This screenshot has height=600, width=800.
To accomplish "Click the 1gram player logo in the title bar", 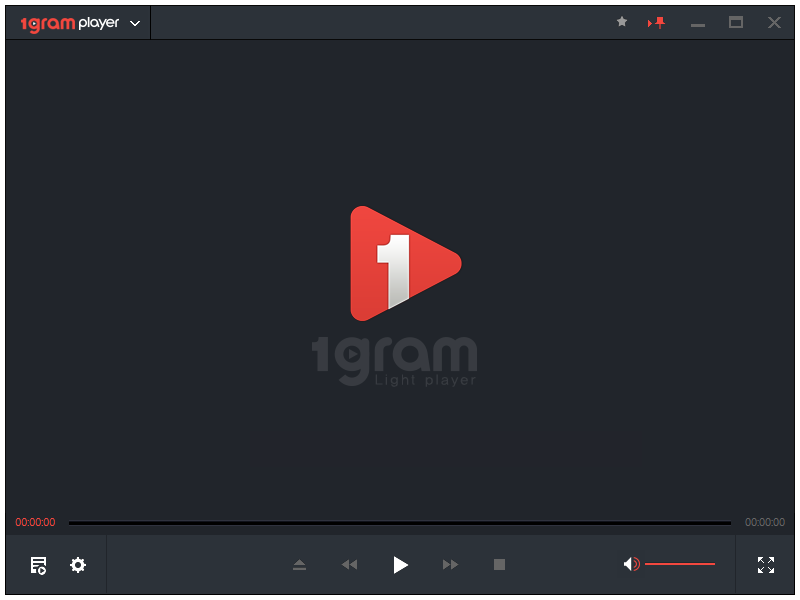I will (x=70, y=23).
